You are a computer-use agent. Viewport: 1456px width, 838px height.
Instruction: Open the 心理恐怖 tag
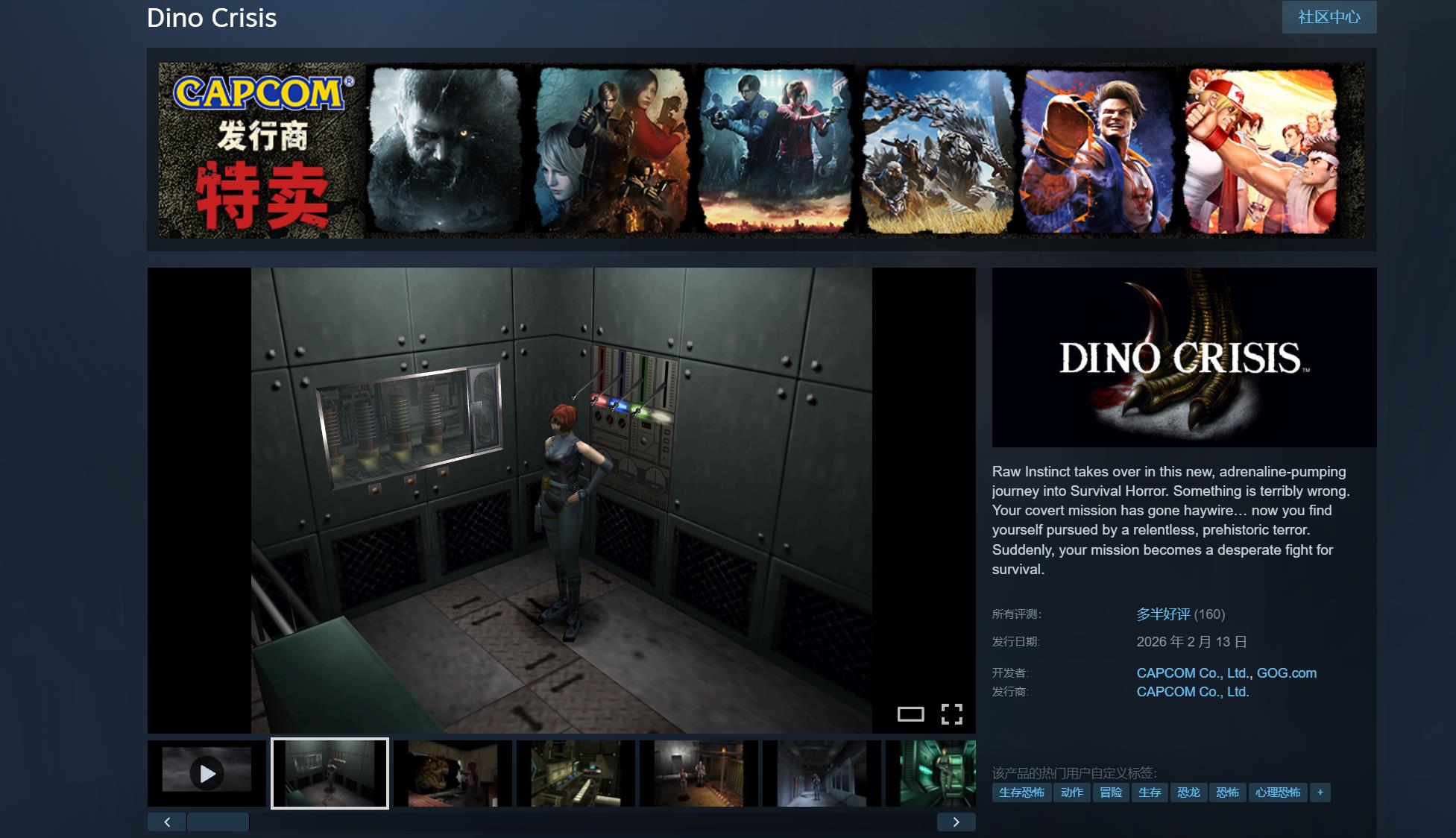point(1277,793)
